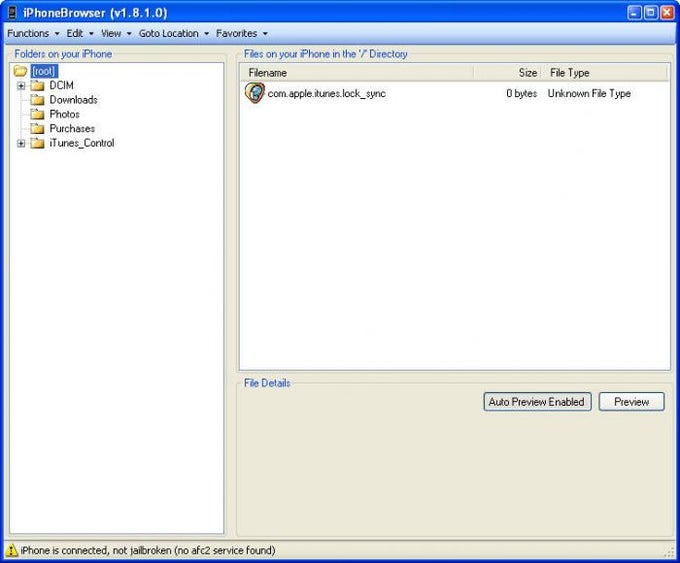This screenshot has height=563, width=680.
Task: Select file com.apple.itunes.lock_sync
Action: coord(327,93)
